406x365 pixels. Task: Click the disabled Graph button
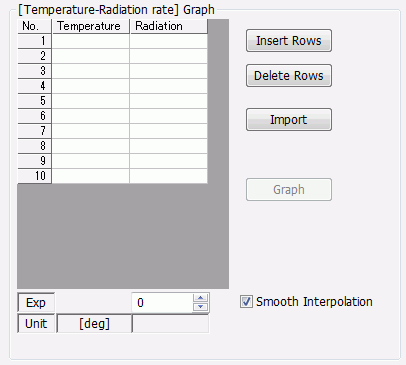point(289,190)
